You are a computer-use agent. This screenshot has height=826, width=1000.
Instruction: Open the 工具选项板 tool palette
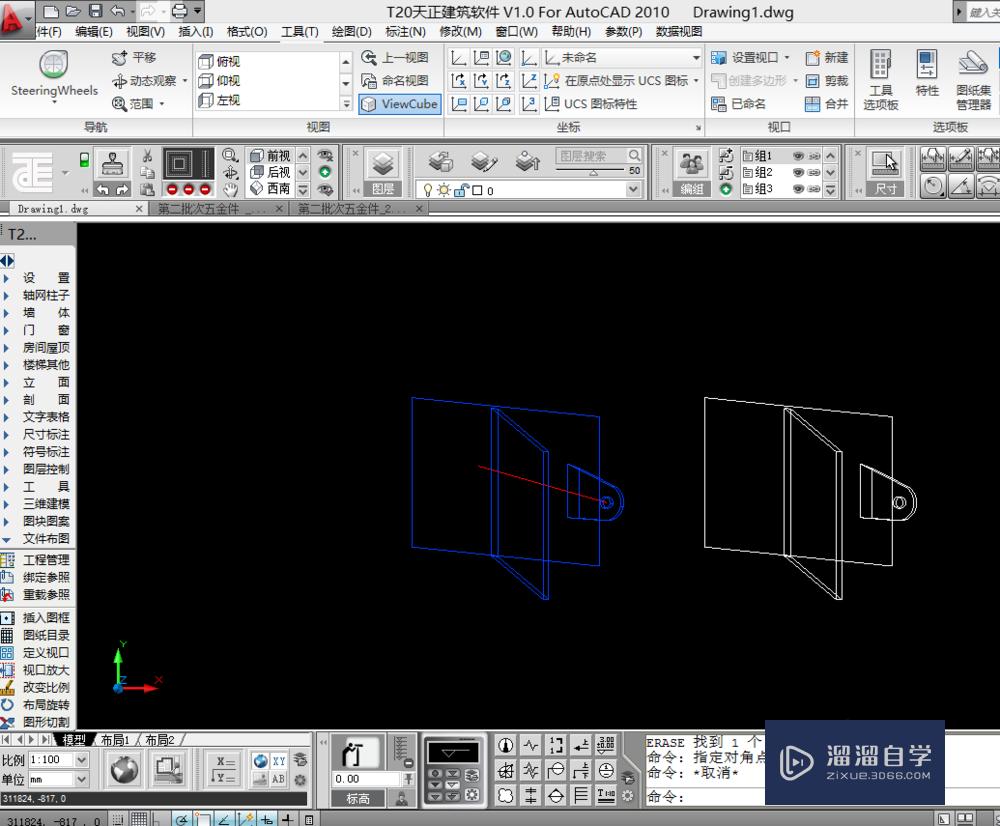point(881,80)
